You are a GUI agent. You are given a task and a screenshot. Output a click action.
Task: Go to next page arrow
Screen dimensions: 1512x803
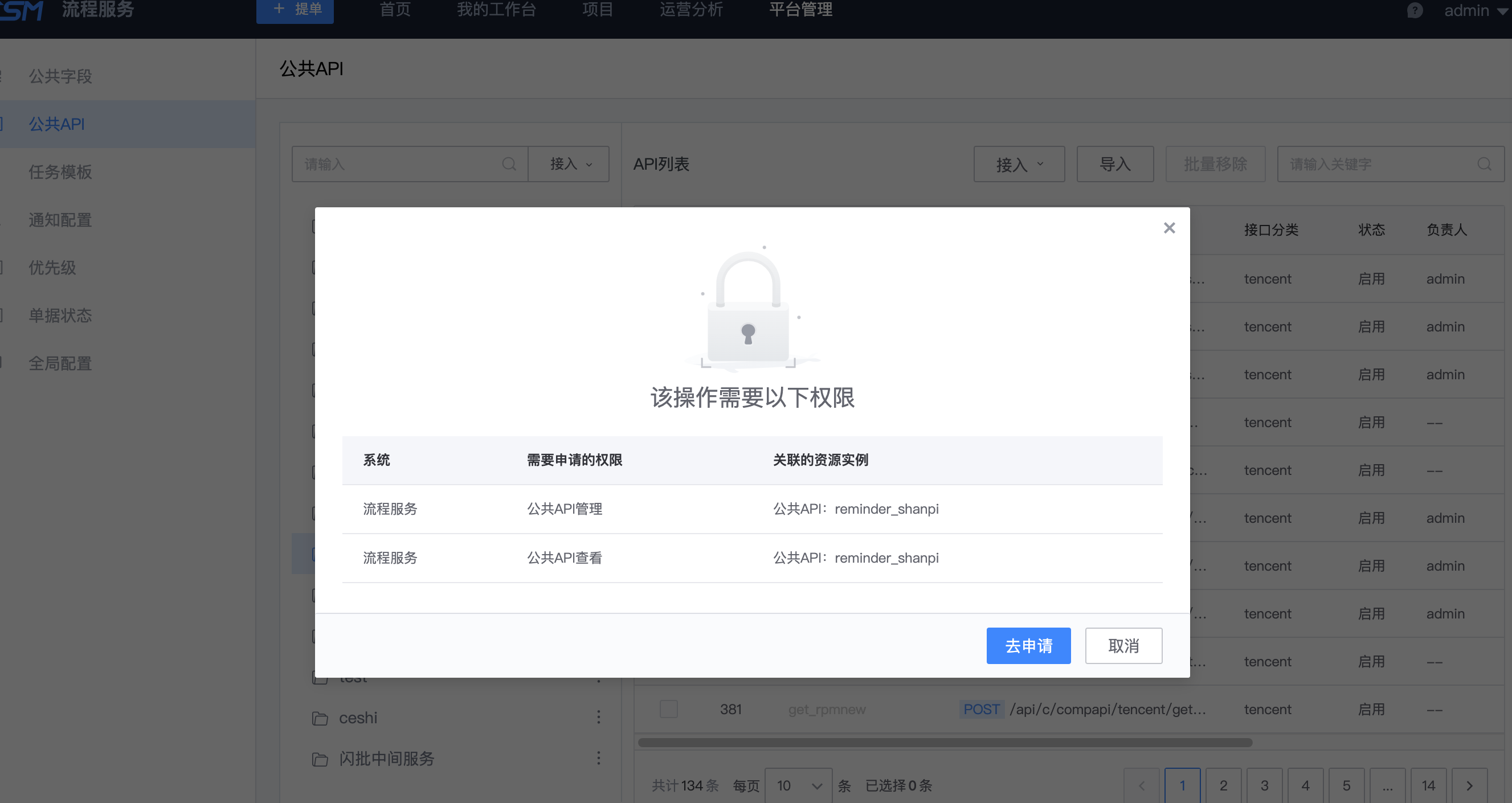coord(1470,785)
